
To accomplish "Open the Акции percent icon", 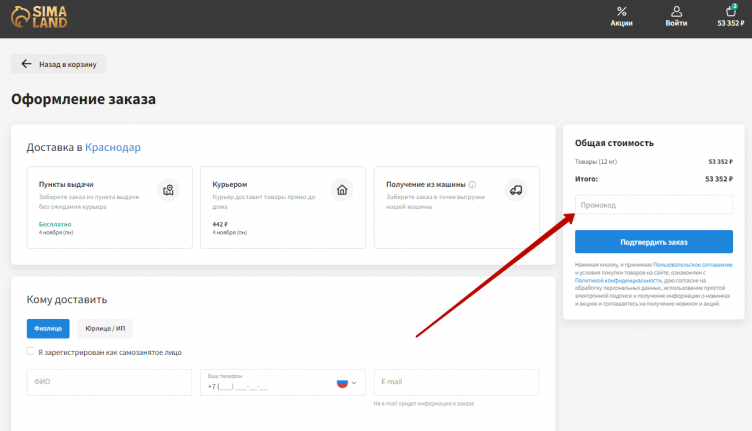I will coord(621,12).
